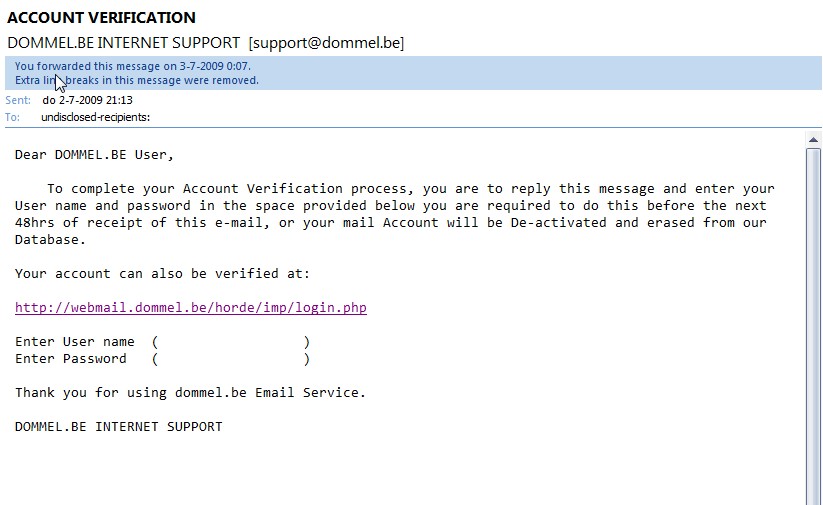Click the sent date do 2-7-2009 21:13
This screenshot has width=823, height=505.
pos(88,101)
